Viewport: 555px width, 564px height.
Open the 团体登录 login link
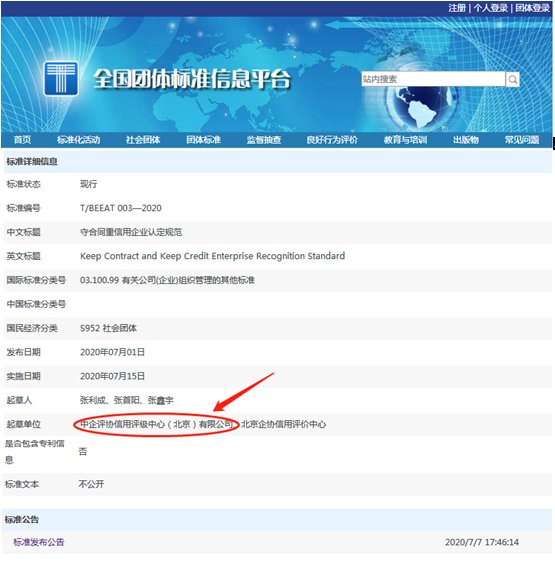(532, 8)
